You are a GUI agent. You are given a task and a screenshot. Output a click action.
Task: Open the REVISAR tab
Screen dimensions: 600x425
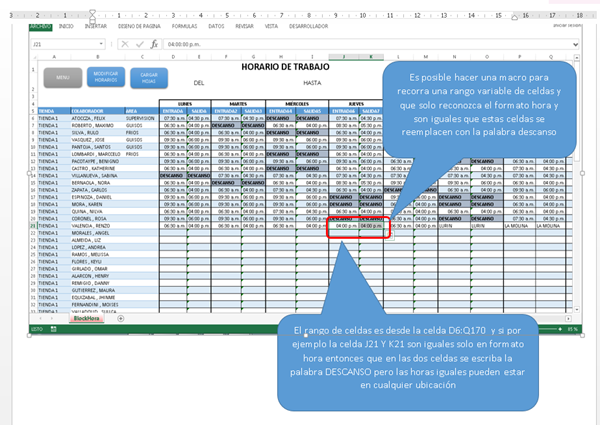[245, 26]
